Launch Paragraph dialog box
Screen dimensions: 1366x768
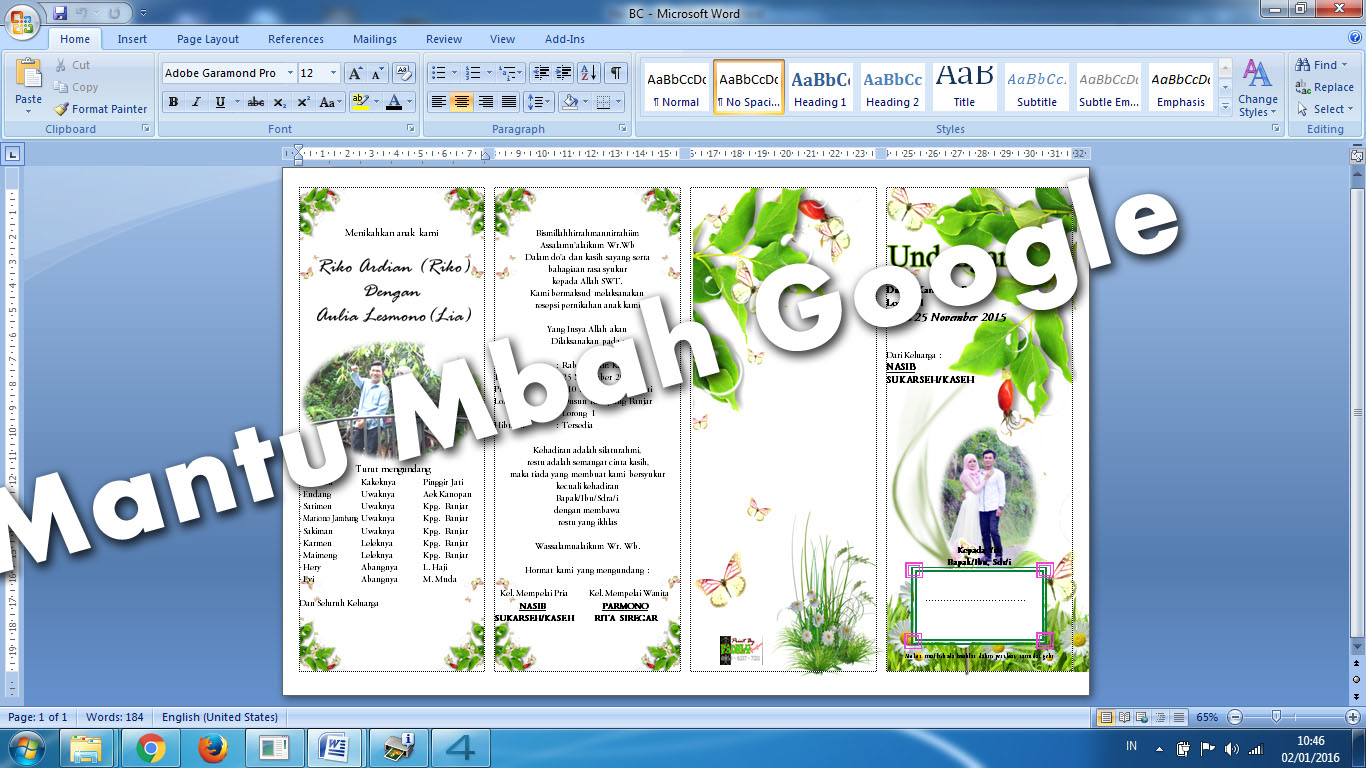click(623, 129)
